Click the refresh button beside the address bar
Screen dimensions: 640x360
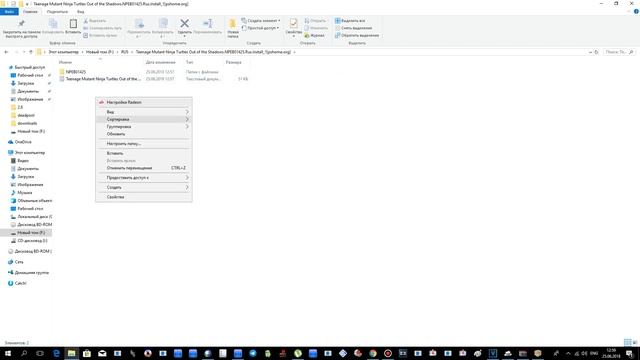(x=596, y=52)
